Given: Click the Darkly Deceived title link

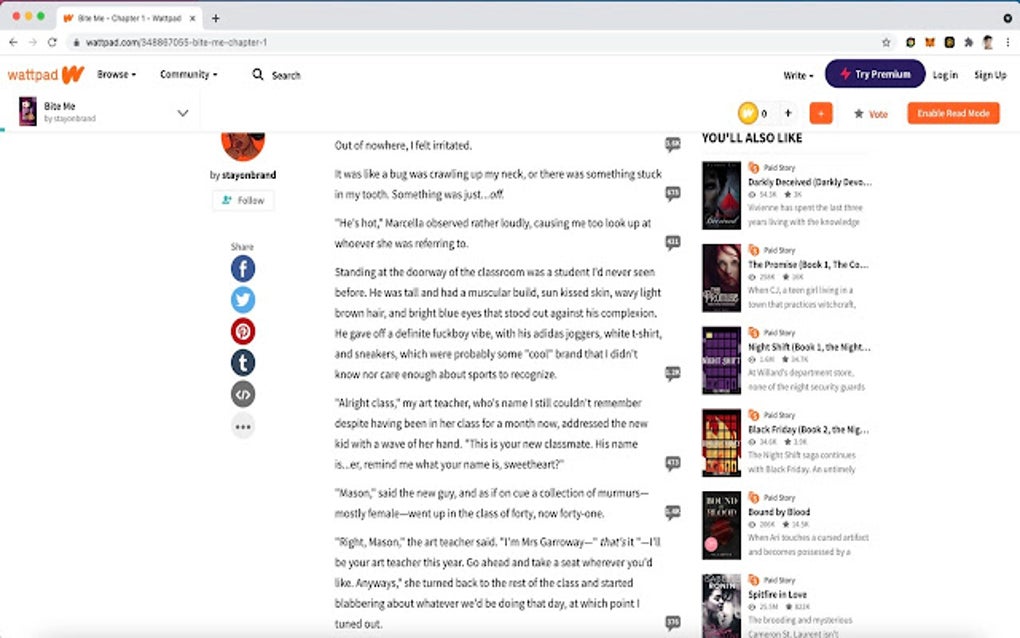Looking at the screenshot, I should 809,182.
